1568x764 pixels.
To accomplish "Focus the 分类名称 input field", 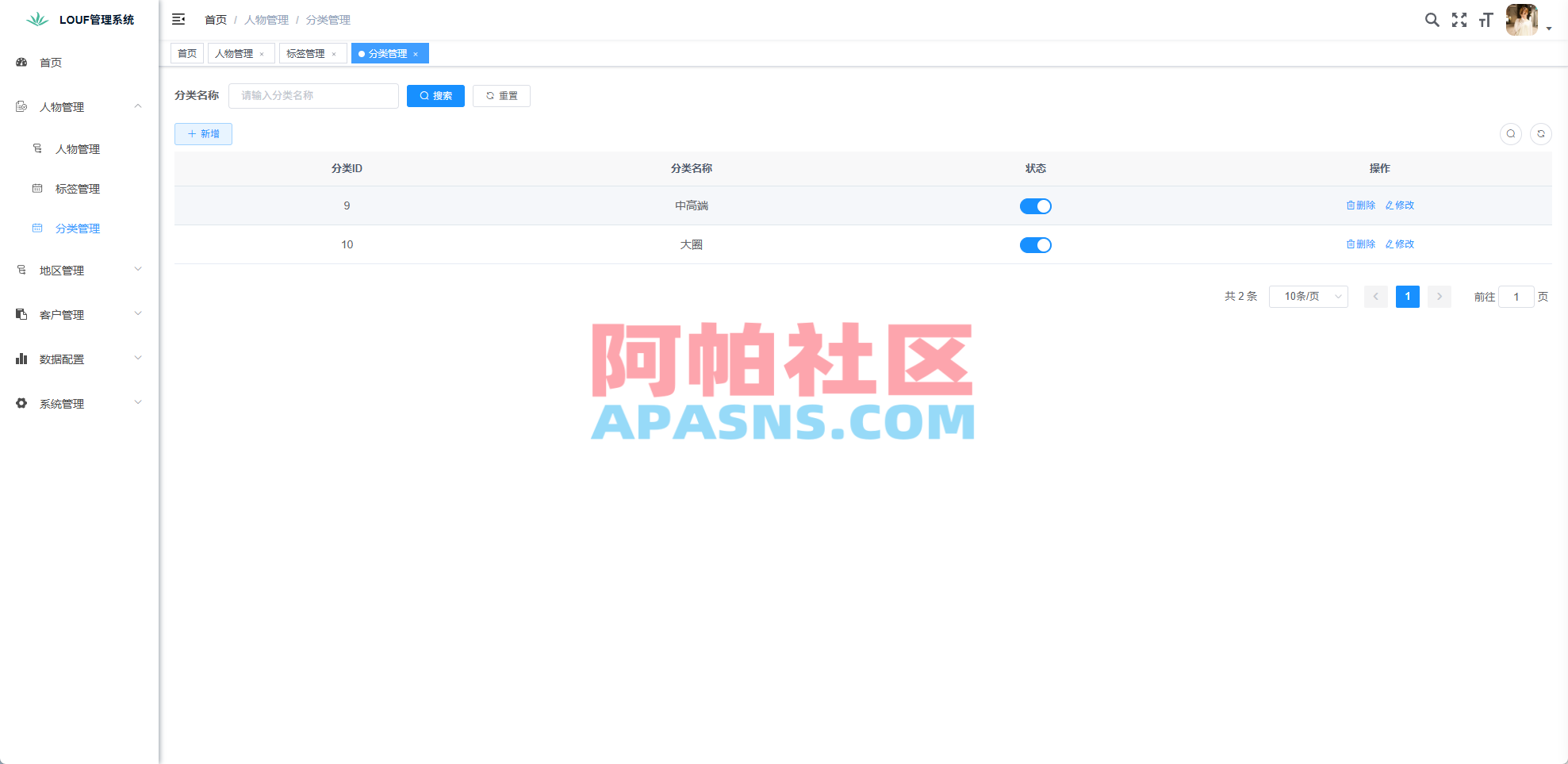I will tap(313, 96).
